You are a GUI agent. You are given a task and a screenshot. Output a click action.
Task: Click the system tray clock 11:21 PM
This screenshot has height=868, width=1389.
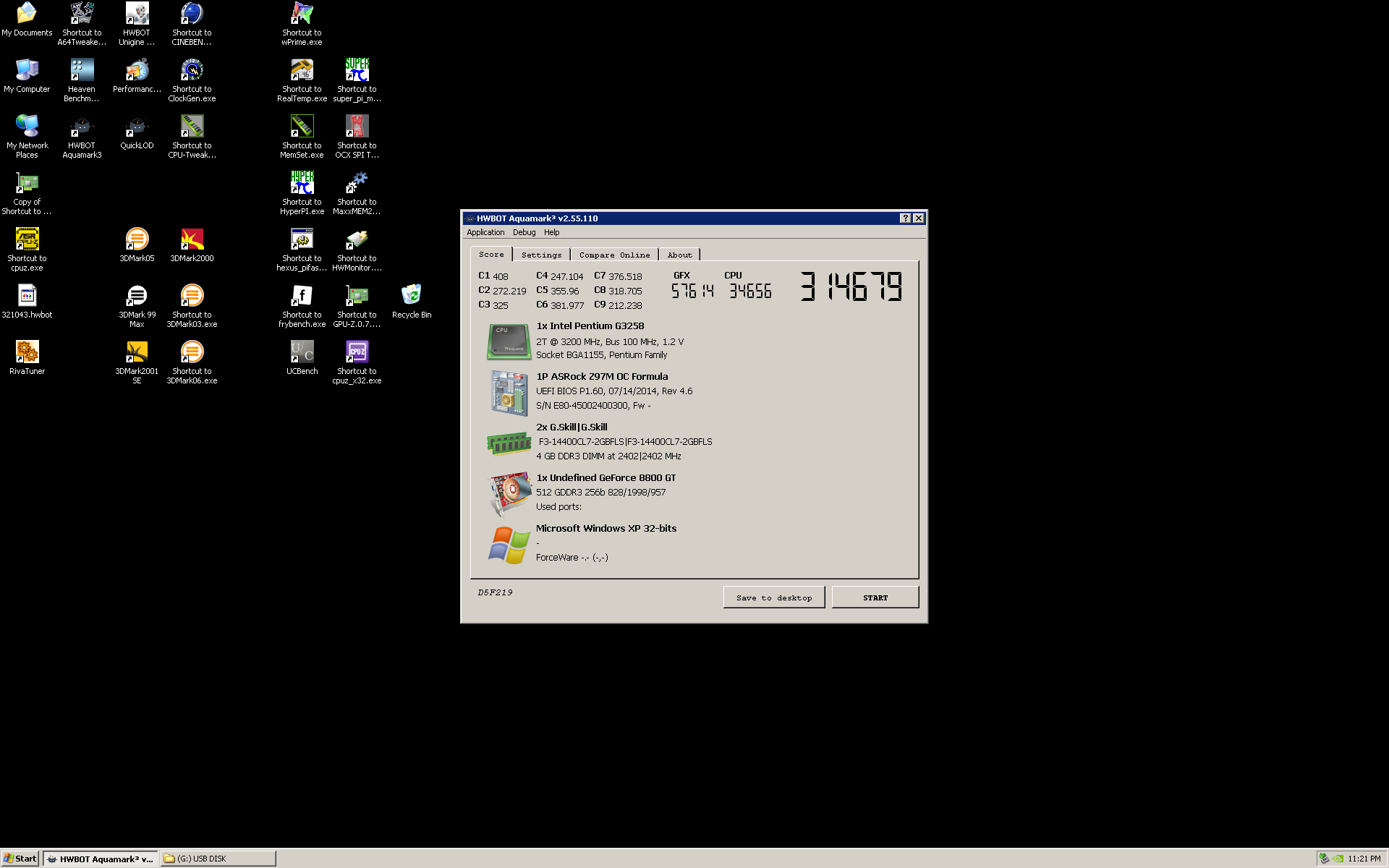(x=1364, y=859)
